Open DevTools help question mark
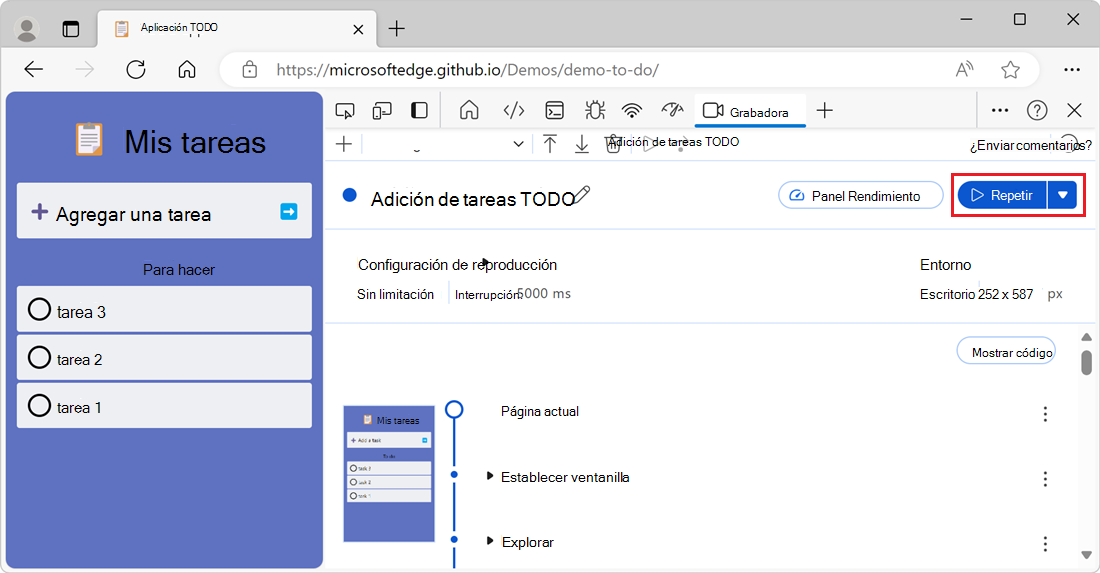1100x573 pixels. coord(1037,110)
